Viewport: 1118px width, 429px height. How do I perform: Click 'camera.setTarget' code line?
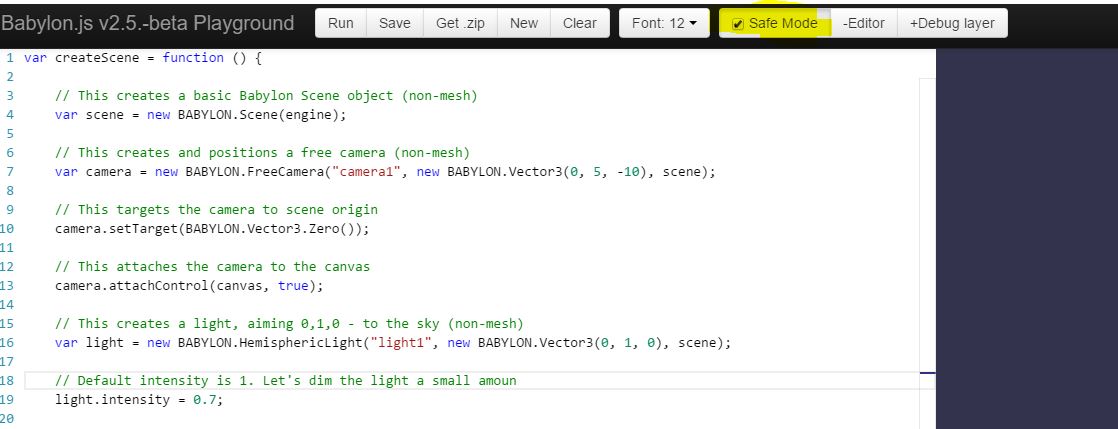click(x=212, y=229)
